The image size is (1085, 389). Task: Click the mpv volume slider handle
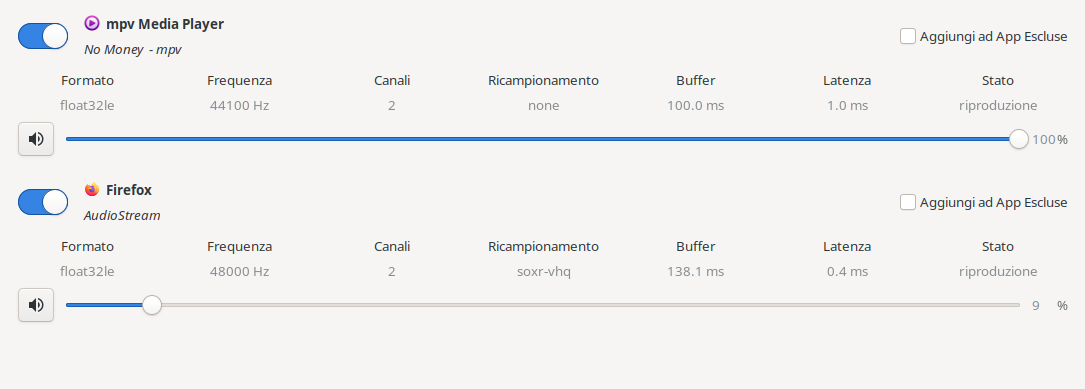coord(1019,139)
